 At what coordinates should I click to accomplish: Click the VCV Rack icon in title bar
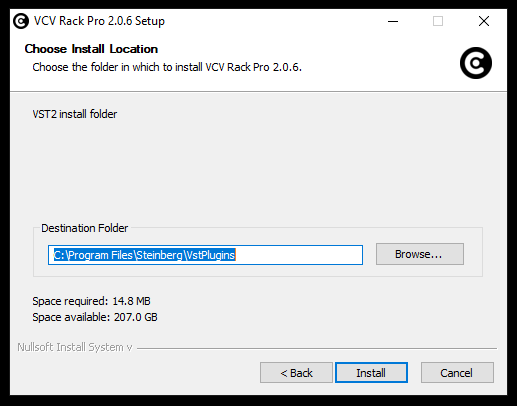click(x=21, y=21)
